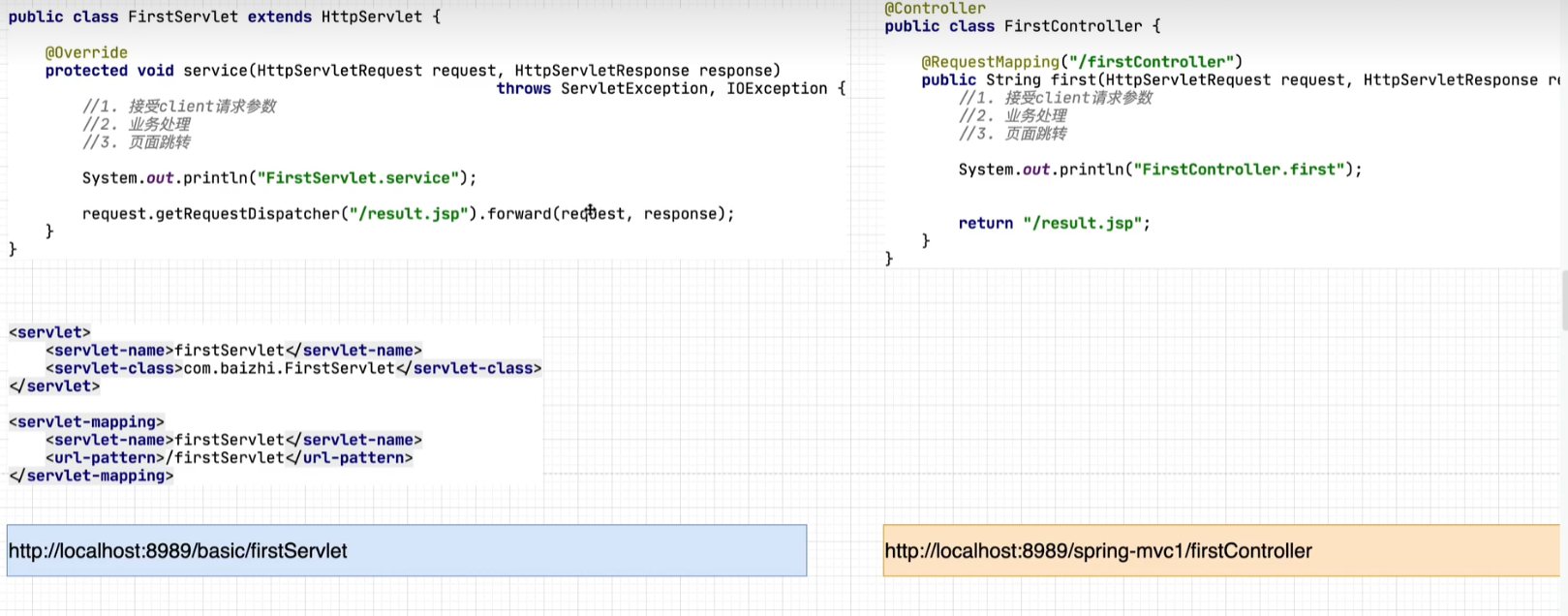Click the com.baizhi.FirstServlet class name
Viewport: 1568px width, 616px height.
pyautogui.click(x=289, y=368)
